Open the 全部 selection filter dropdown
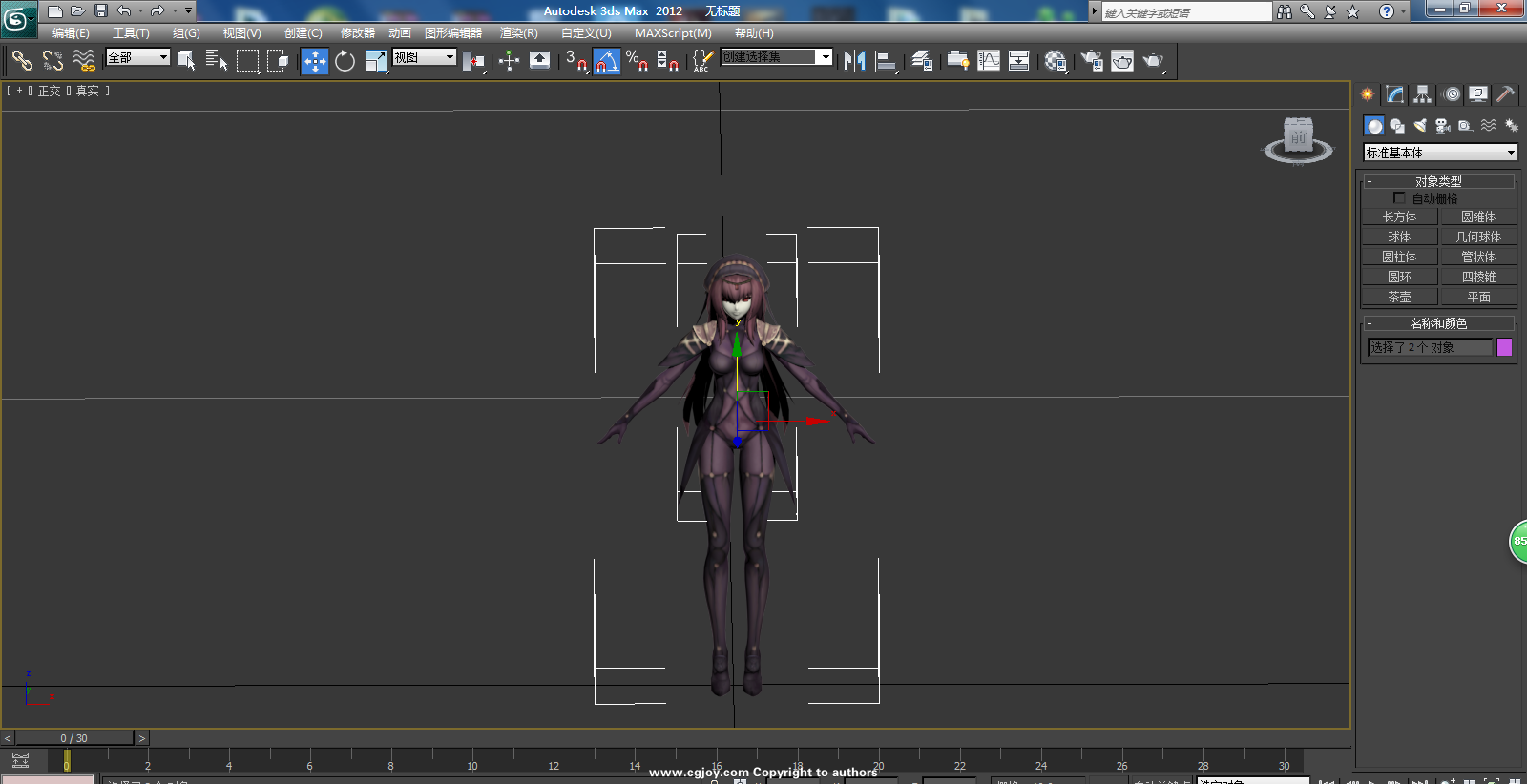The height and width of the screenshot is (784, 1527). point(137,57)
